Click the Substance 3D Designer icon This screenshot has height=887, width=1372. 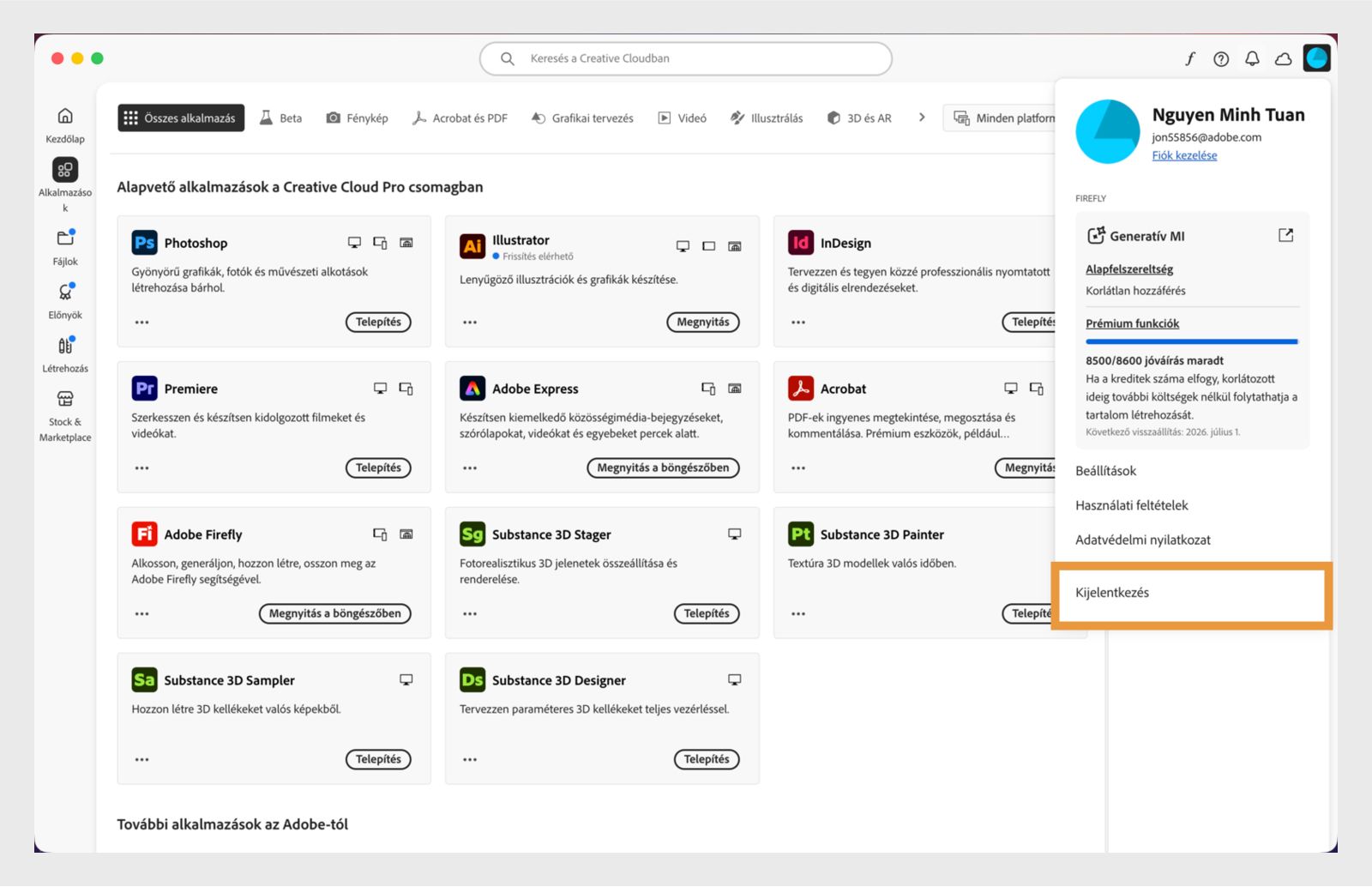point(472,680)
